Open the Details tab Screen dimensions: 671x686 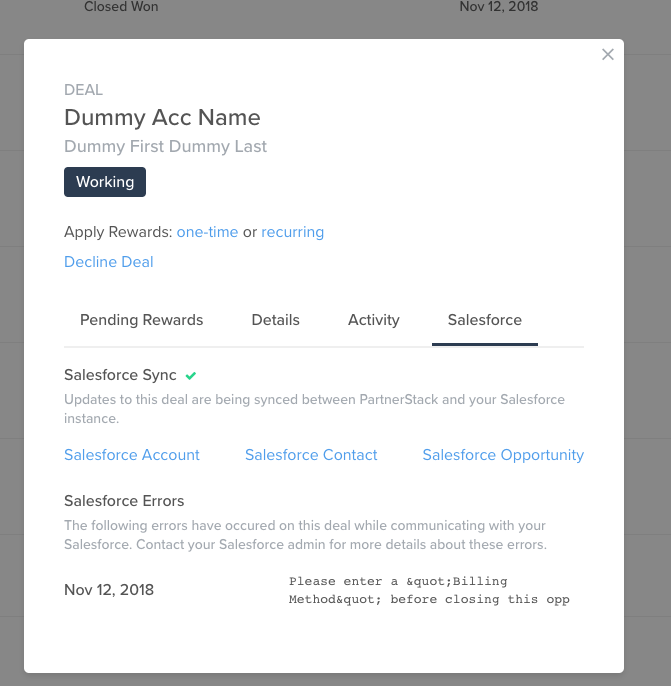pyautogui.click(x=276, y=320)
